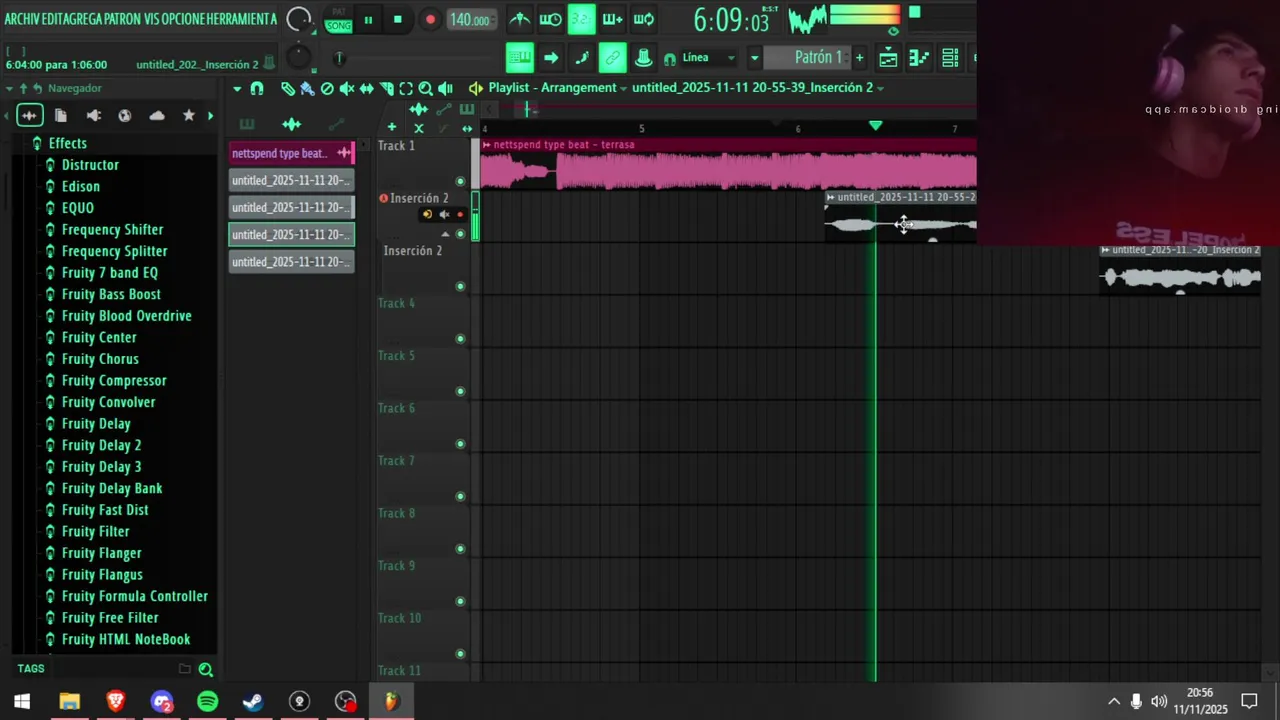Viewport: 1280px width, 720px height.
Task: Pause playback
Action: coord(368,20)
